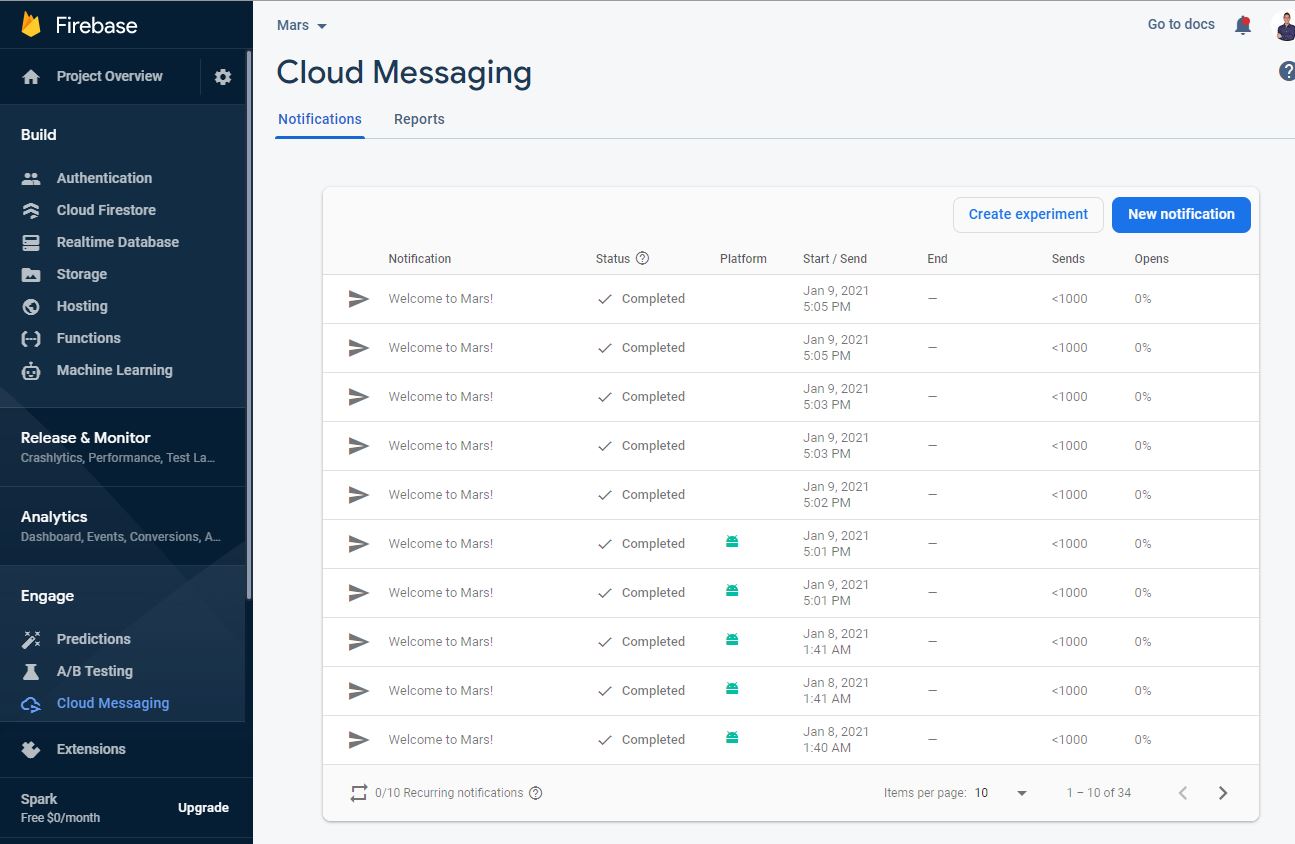Click the Machine Learning robot icon

tap(31, 371)
